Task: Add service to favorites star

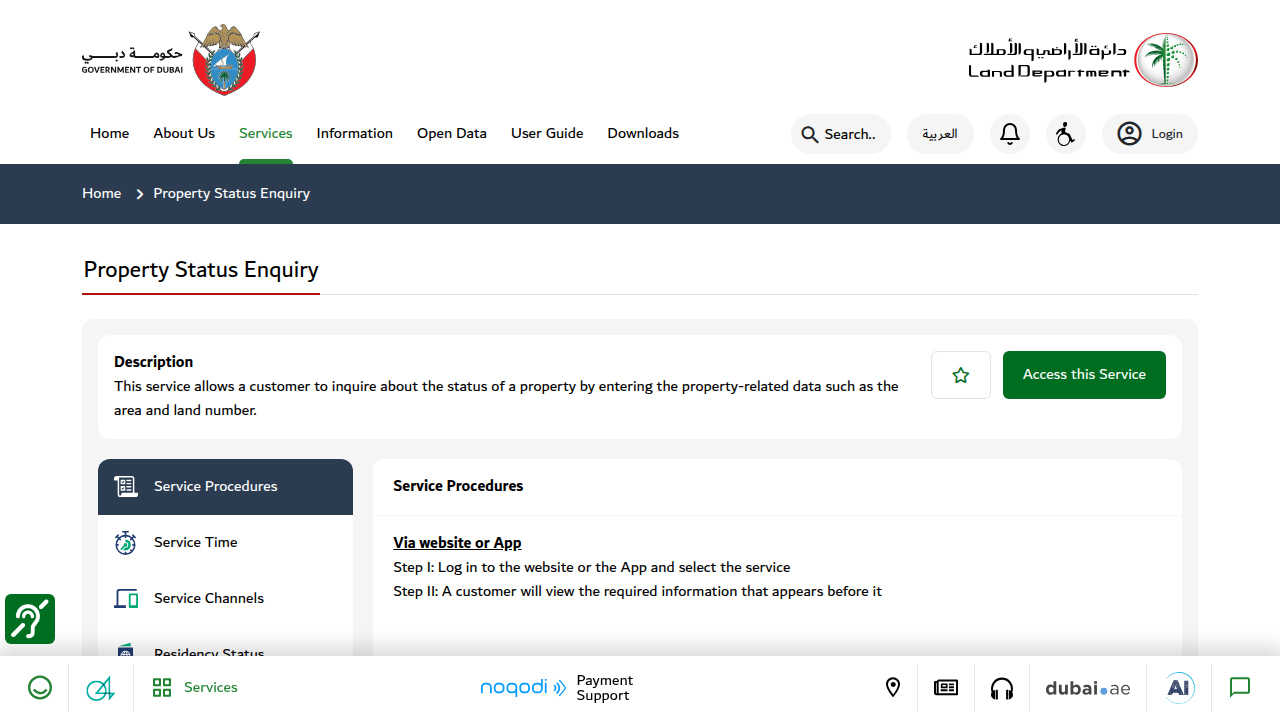Action: 961,375
